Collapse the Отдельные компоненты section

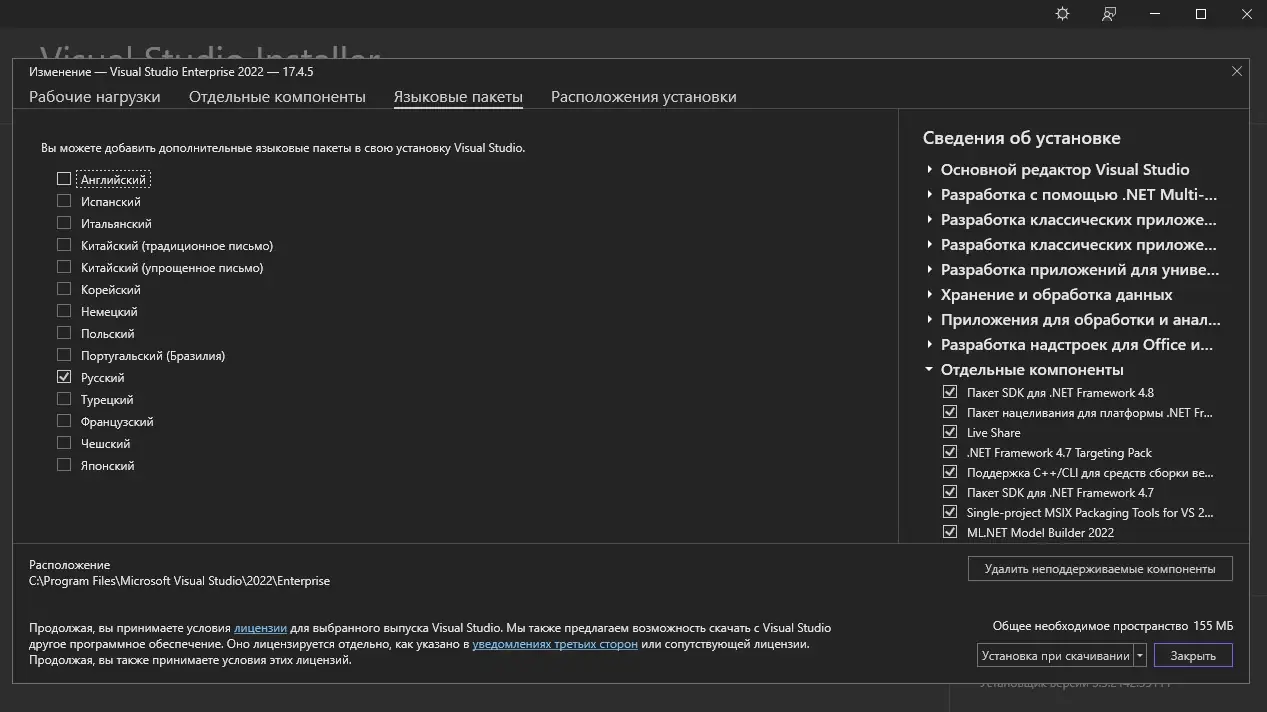click(x=929, y=370)
